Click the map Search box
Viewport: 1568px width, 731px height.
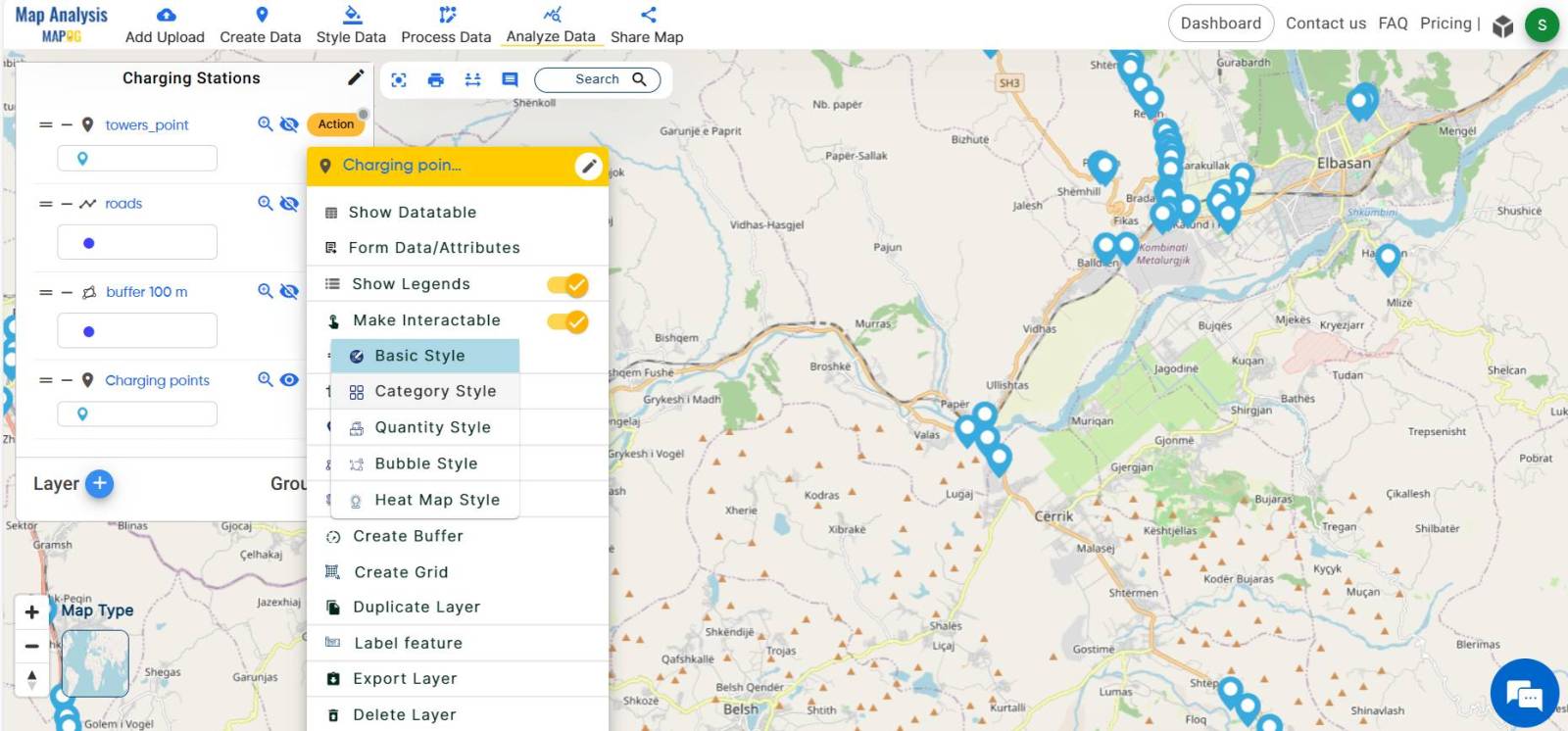click(597, 79)
